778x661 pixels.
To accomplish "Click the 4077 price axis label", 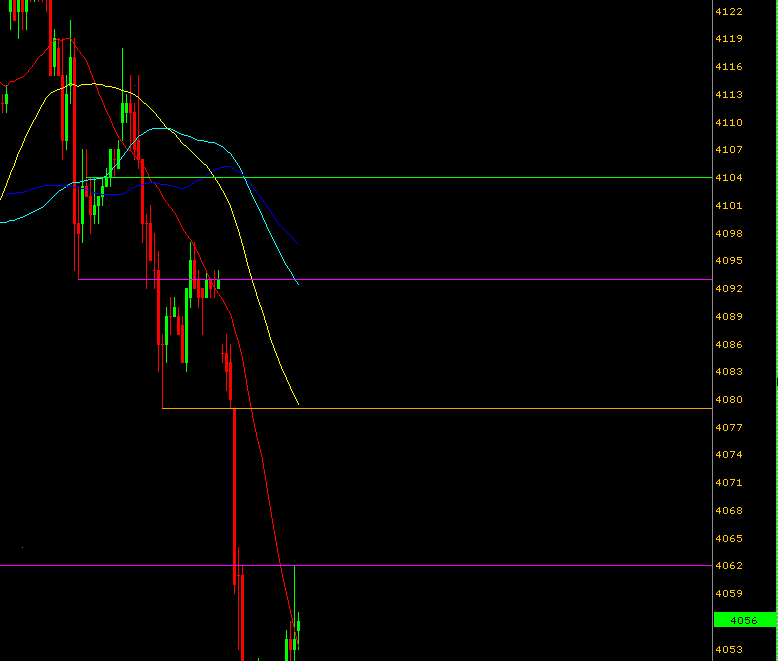I will tap(729, 427).
